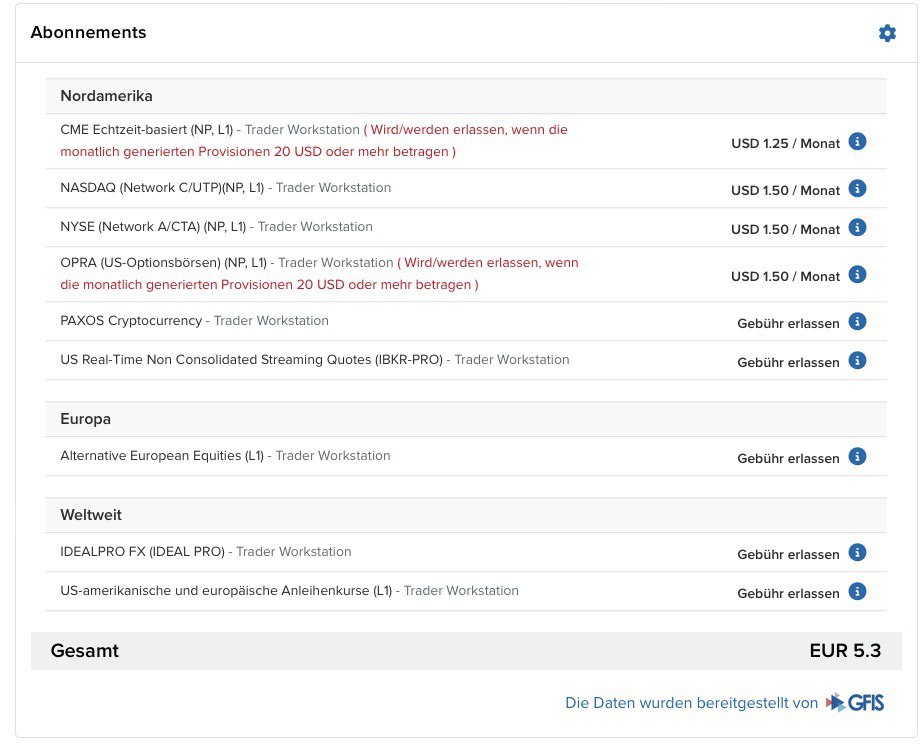
Task: Click the GFIS logo
Action: pyautogui.click(x=855, y=703)
